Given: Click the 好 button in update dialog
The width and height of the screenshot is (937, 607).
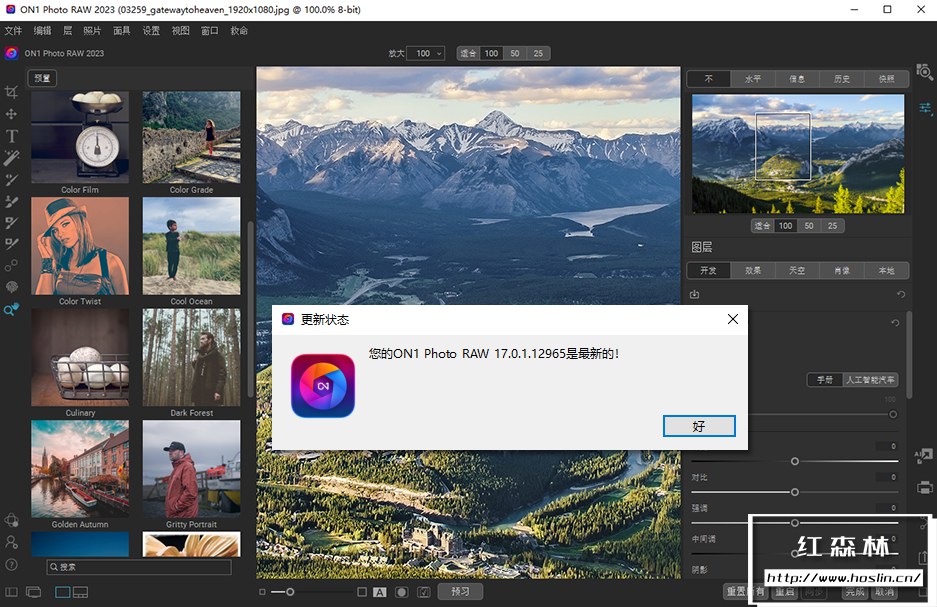Looking at the screenshot, I should point(699,426).
